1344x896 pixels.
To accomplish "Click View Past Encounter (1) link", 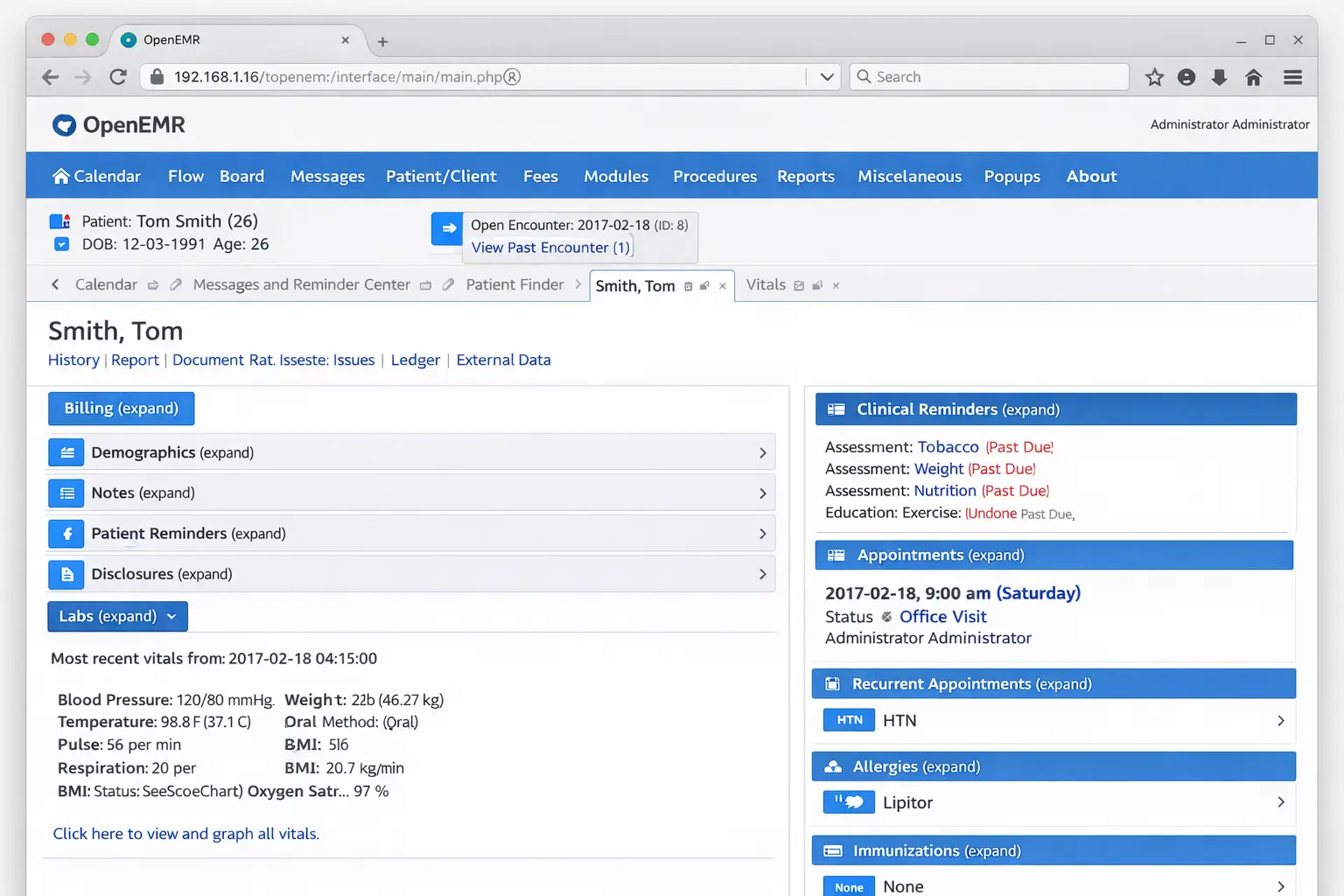I will (550, 248).
